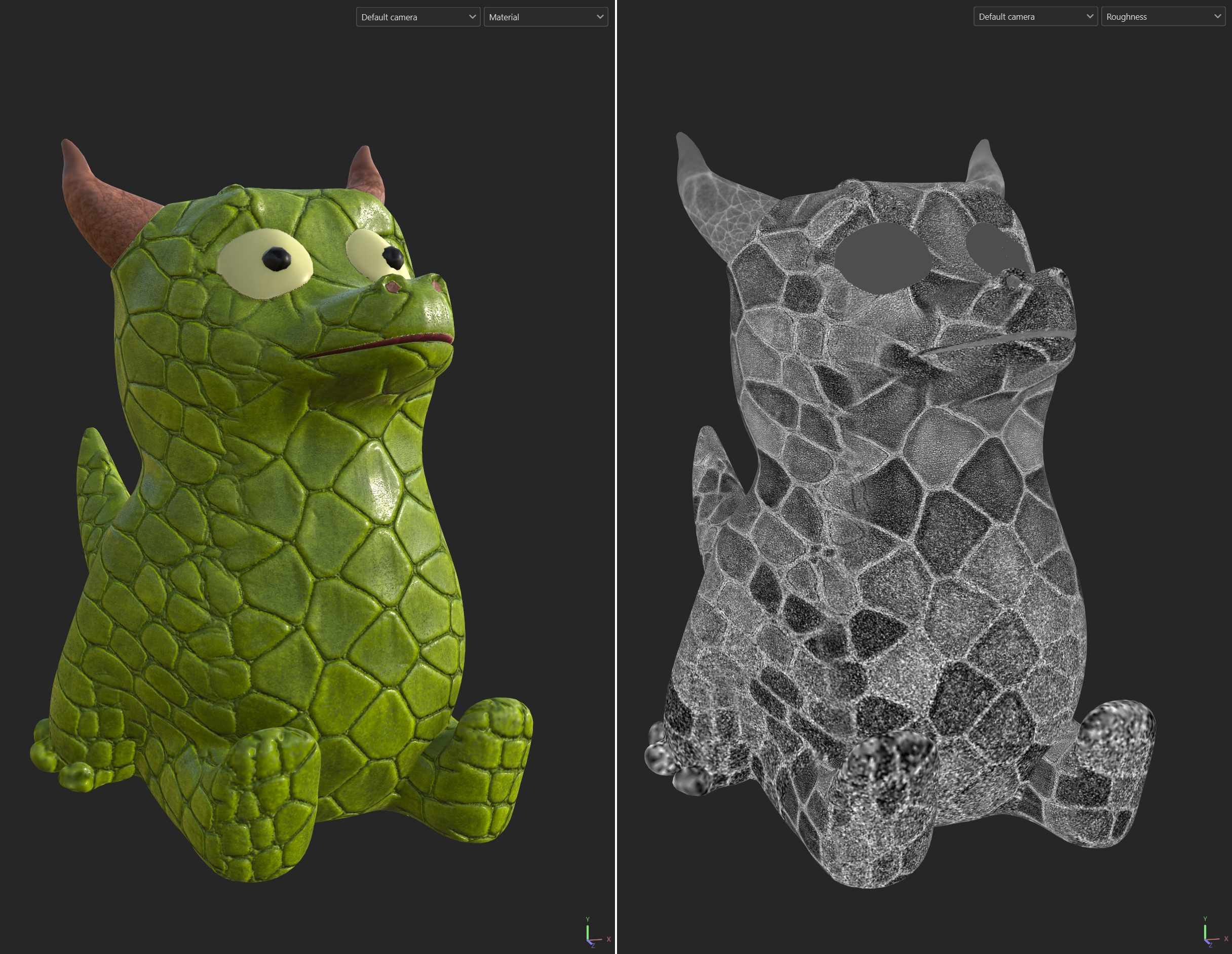The image size is (1232, 954).
Task: Click the chevron arrow beside Material
Action: (x=600, y=17)
